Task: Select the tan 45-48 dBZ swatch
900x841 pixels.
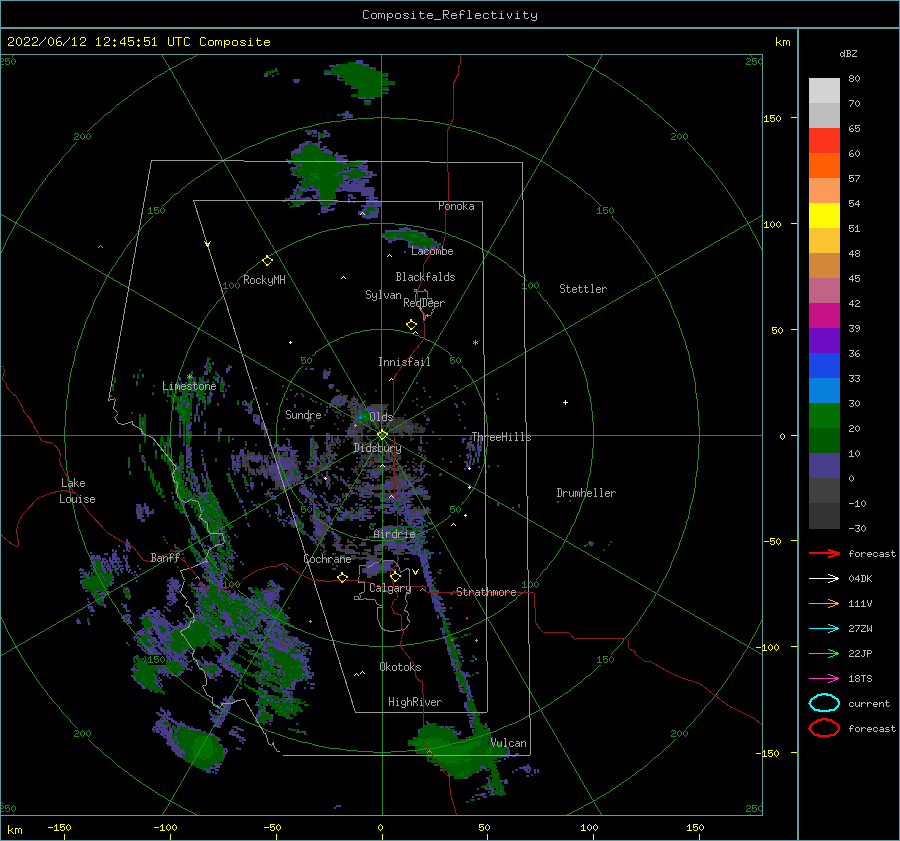Action: 824,265
